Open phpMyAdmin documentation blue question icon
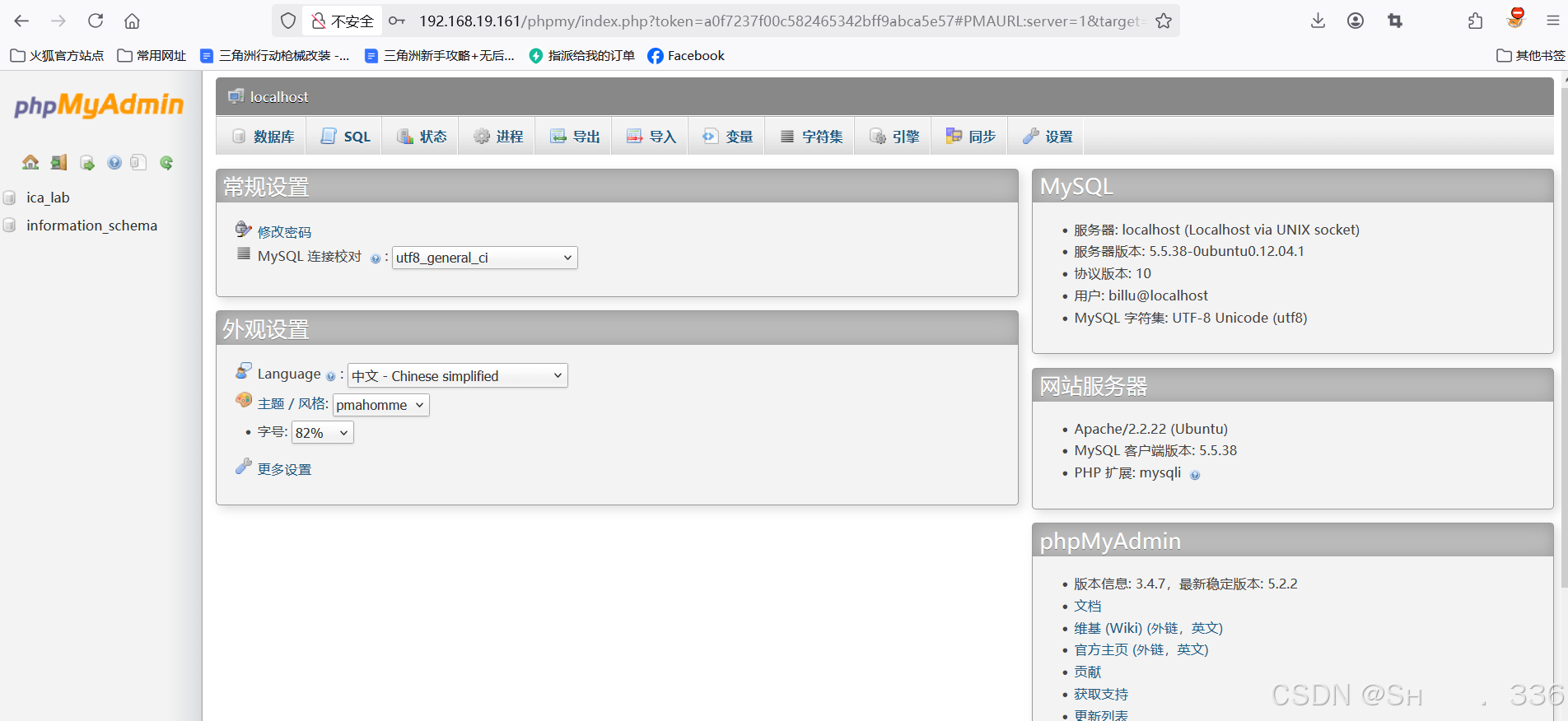The height and width of the screenshot is (721, 1568). click(x=114, y=162)
